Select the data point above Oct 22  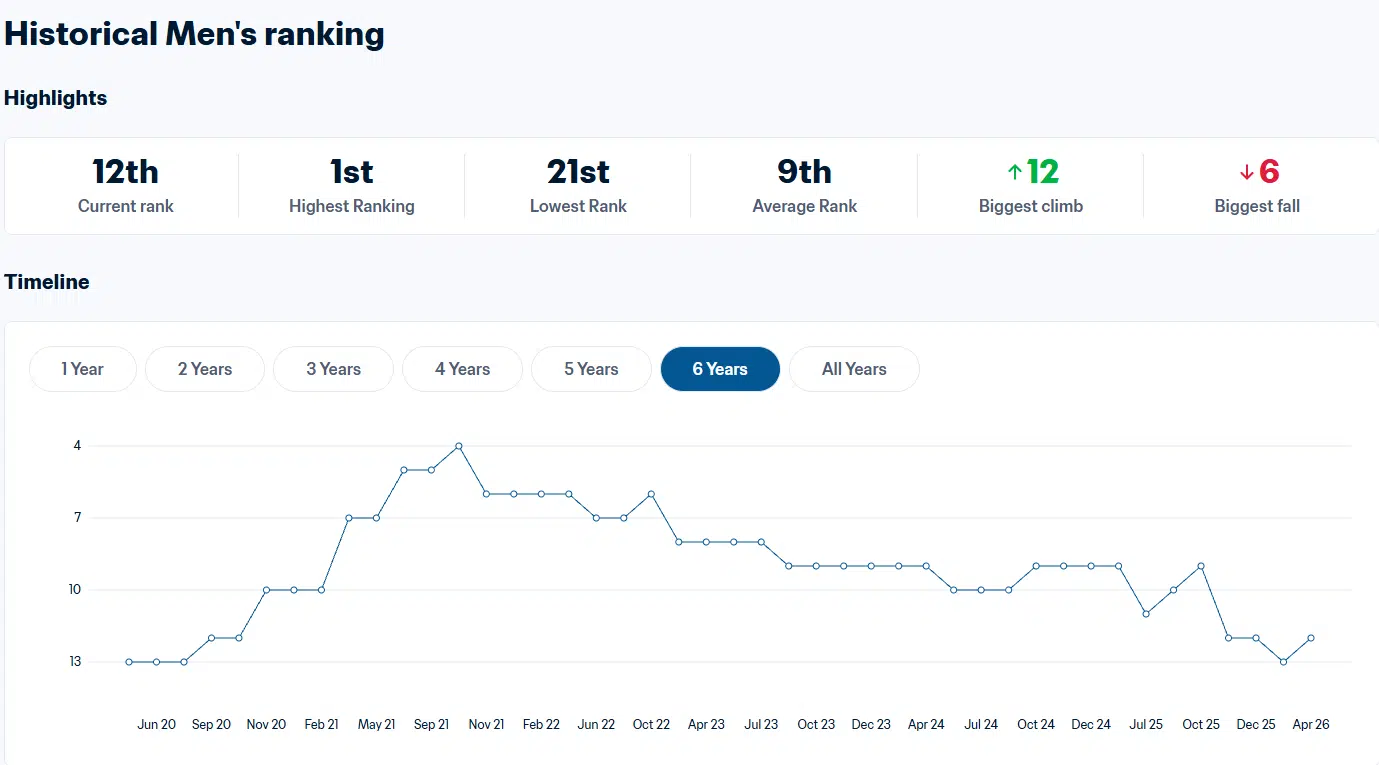tap(651, 494)
